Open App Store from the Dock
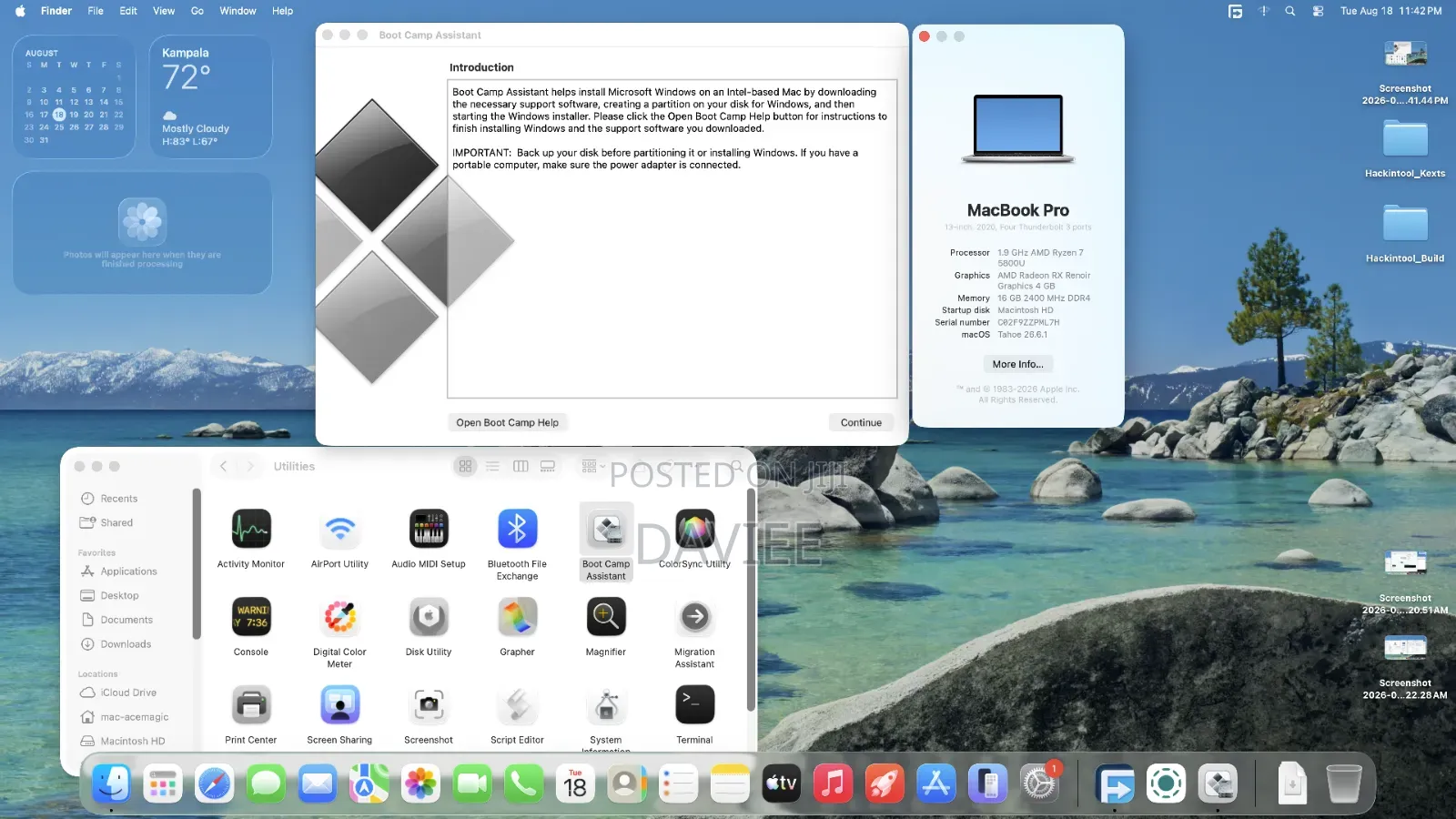The height and width of the screenshot is (819, 1456). point(936,784)
